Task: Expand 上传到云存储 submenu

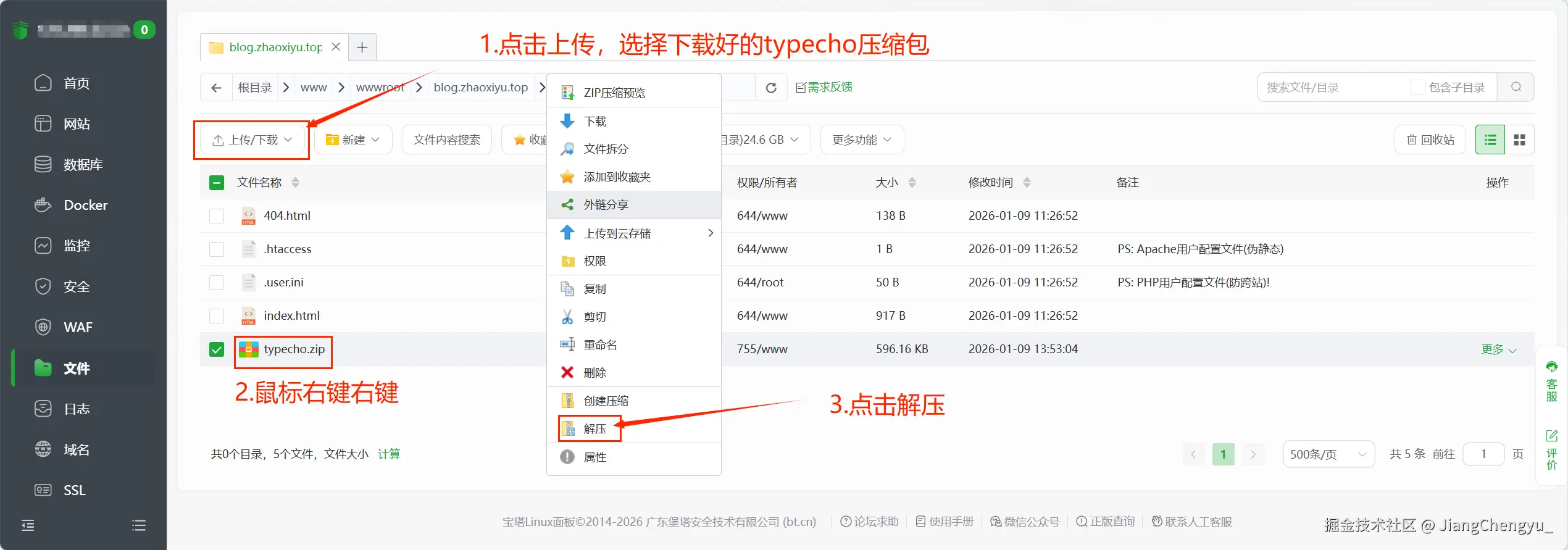Action: click(634, 233)
